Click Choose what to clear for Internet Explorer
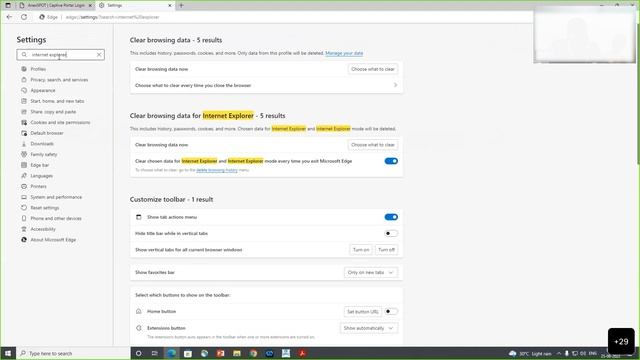 373,144
